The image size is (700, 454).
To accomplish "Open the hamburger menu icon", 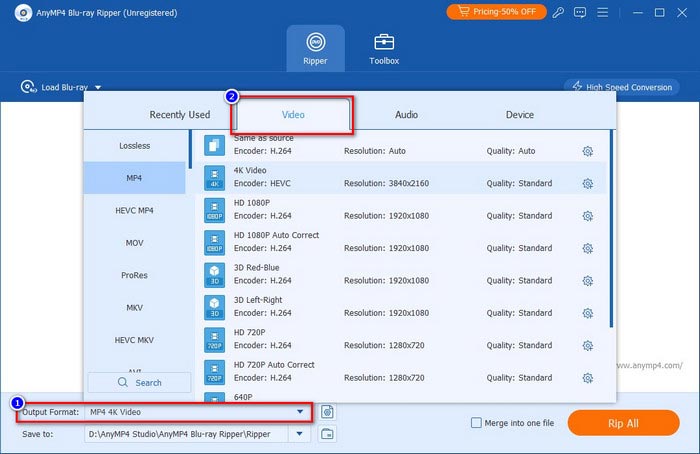I will [603, 12].
